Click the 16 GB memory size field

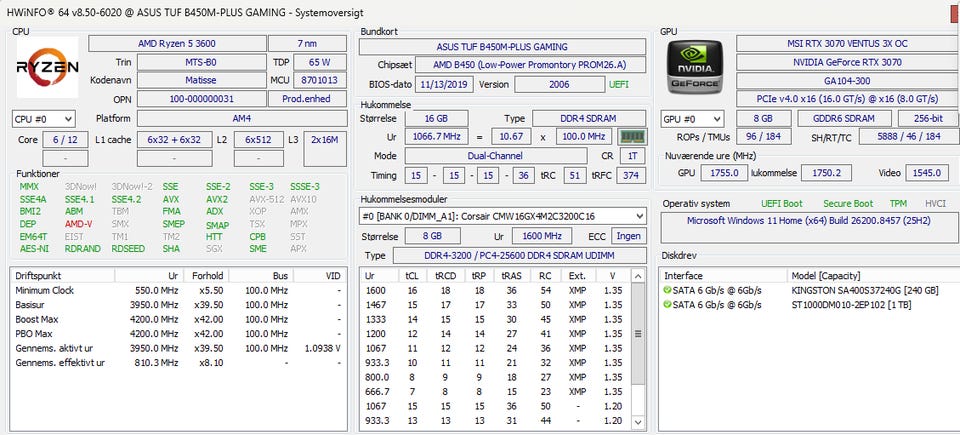point(437,118)
